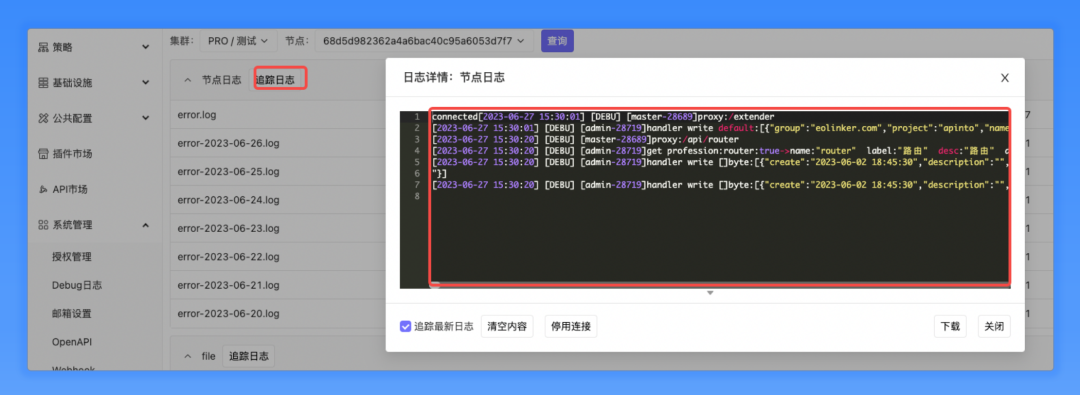The width and height of the screenshot is (1080, 395).
Task: Open 授权管理 in sidebar
Action: pyautogui.click(x=72, y=256)
